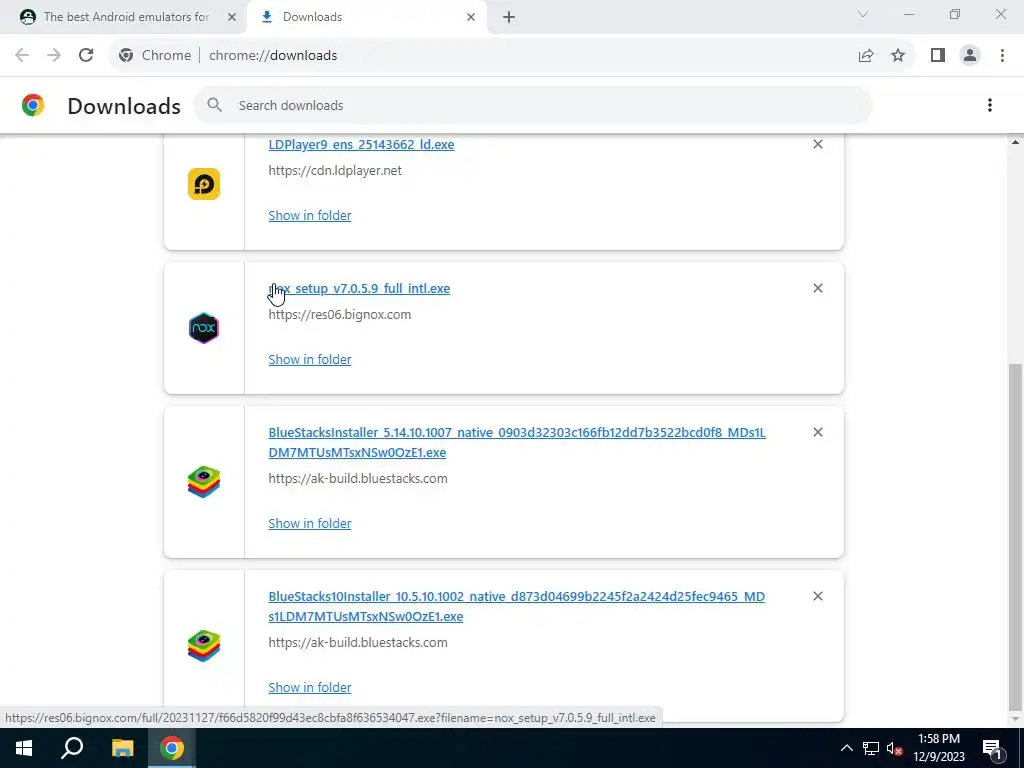Focus the Search downloads field

[533, 105]
